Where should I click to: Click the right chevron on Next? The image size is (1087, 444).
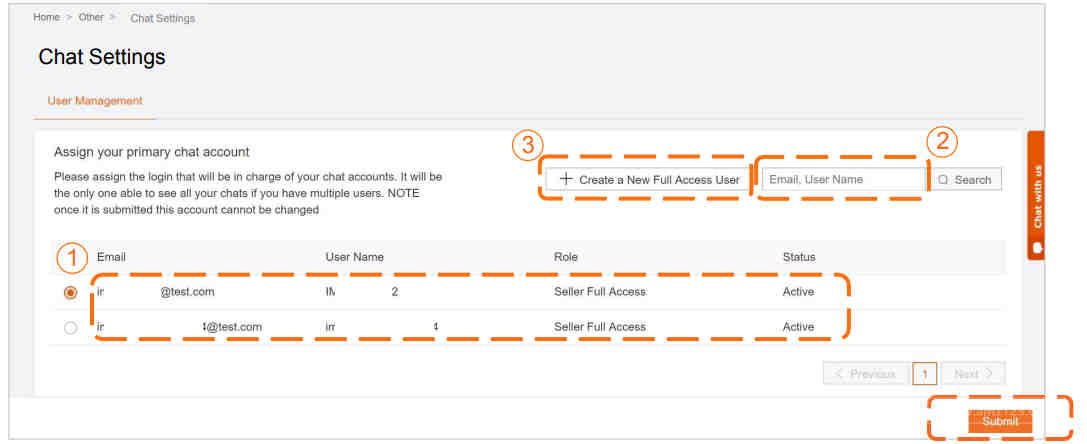[x=989, y=374]
